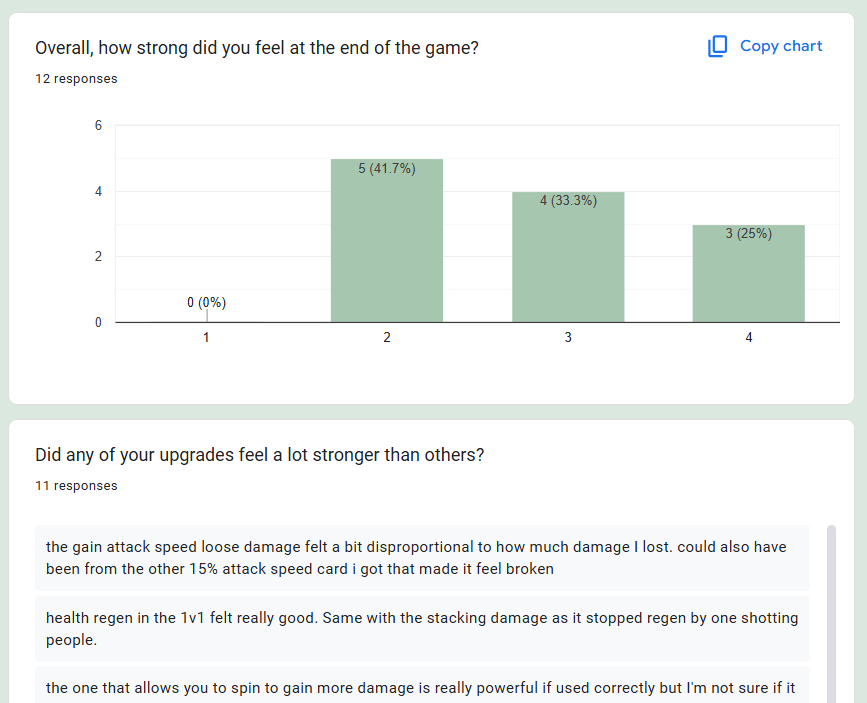Click the question title about feeling strong
Viewport: 867px width, 703px height.
point(257,48)
